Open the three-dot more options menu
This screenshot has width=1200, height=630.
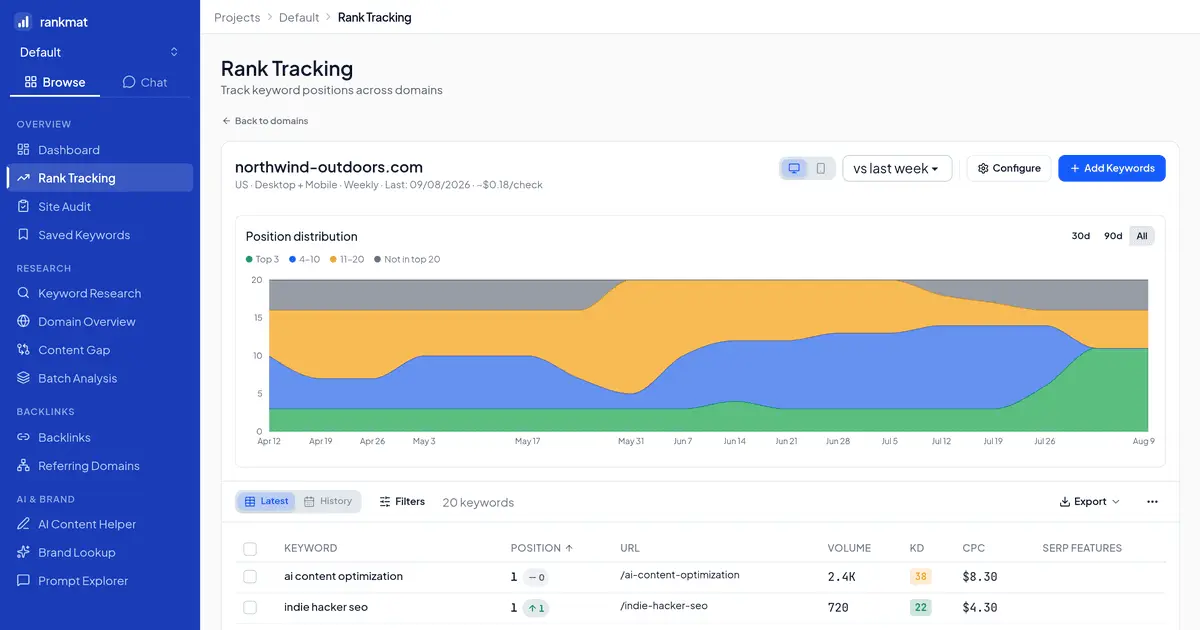point(1152,502)
